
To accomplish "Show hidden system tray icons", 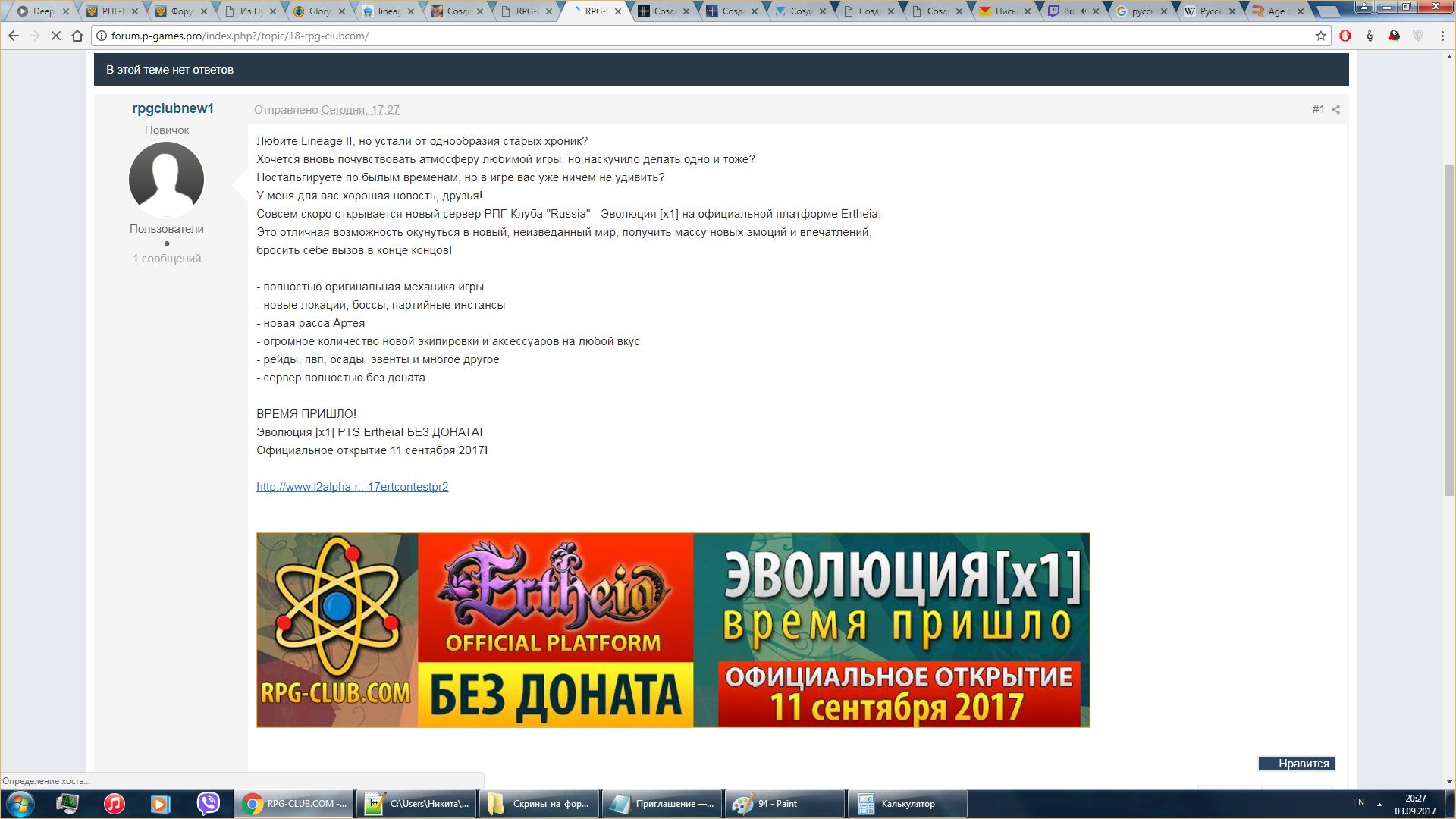I will pos(1379,804).
